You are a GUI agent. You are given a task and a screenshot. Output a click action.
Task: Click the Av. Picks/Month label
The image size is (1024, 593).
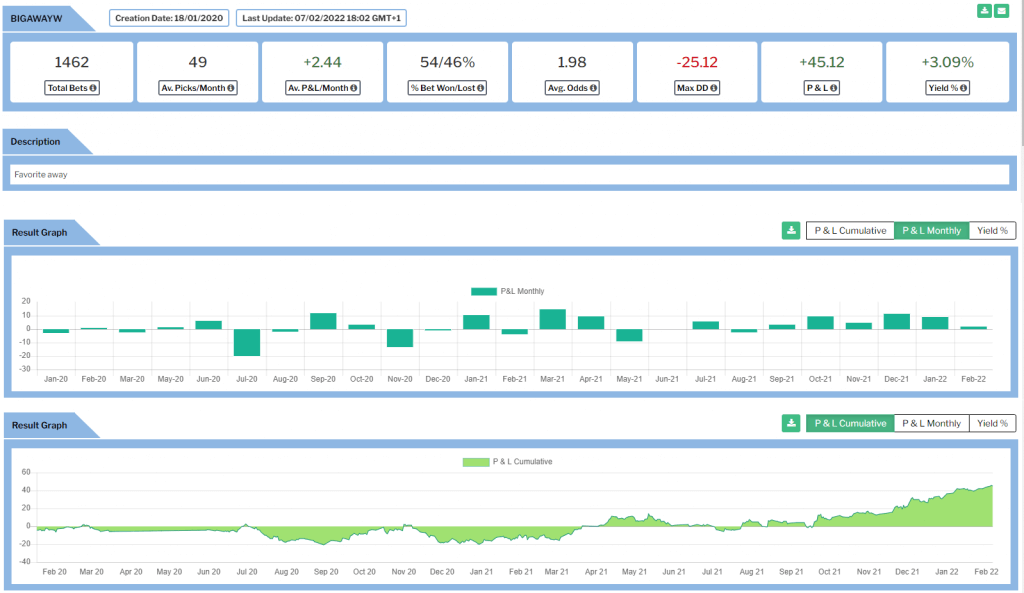[192, 88]
